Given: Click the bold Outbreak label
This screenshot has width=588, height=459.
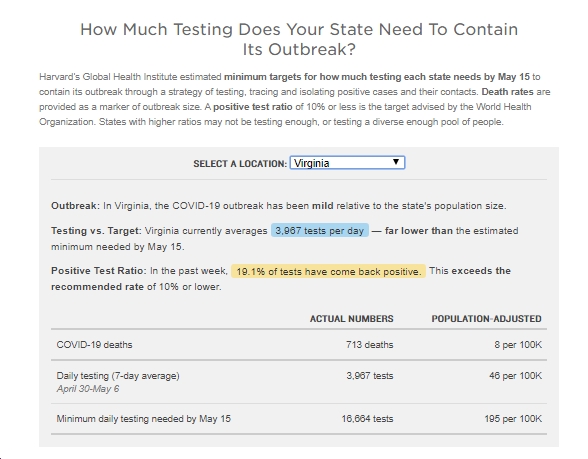Looking at the screenshot, I should (x=75, y=206).
